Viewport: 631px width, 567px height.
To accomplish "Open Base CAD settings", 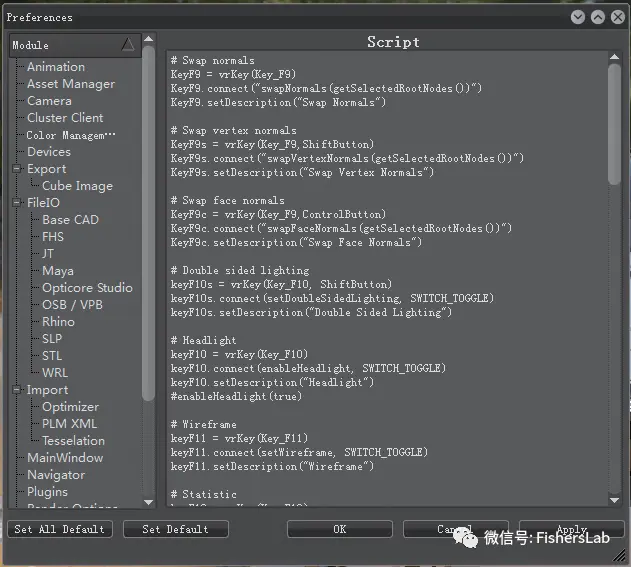I will (70, 220).
